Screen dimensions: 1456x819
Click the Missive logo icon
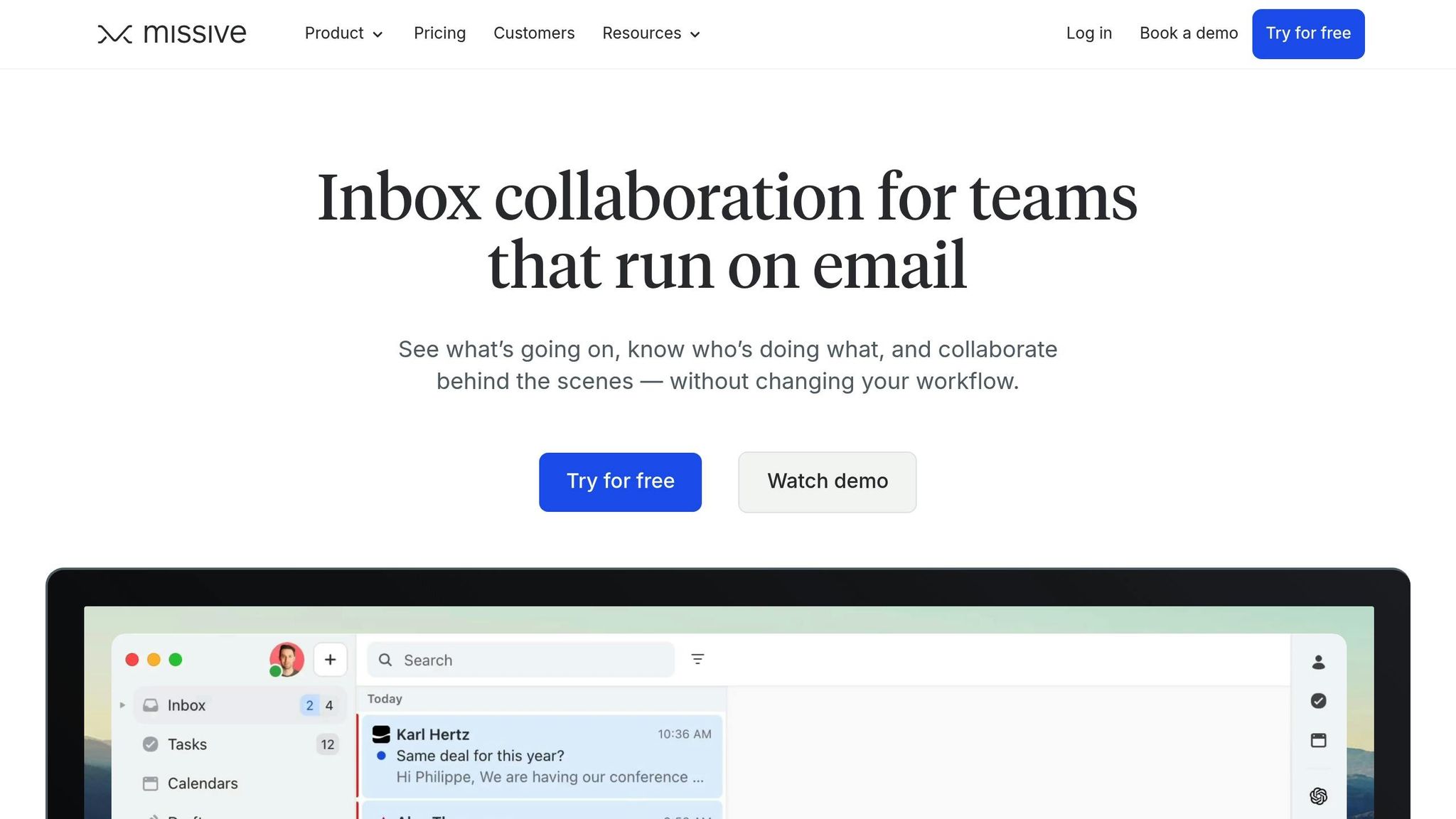pyautogui.click(x=114, y=33)
